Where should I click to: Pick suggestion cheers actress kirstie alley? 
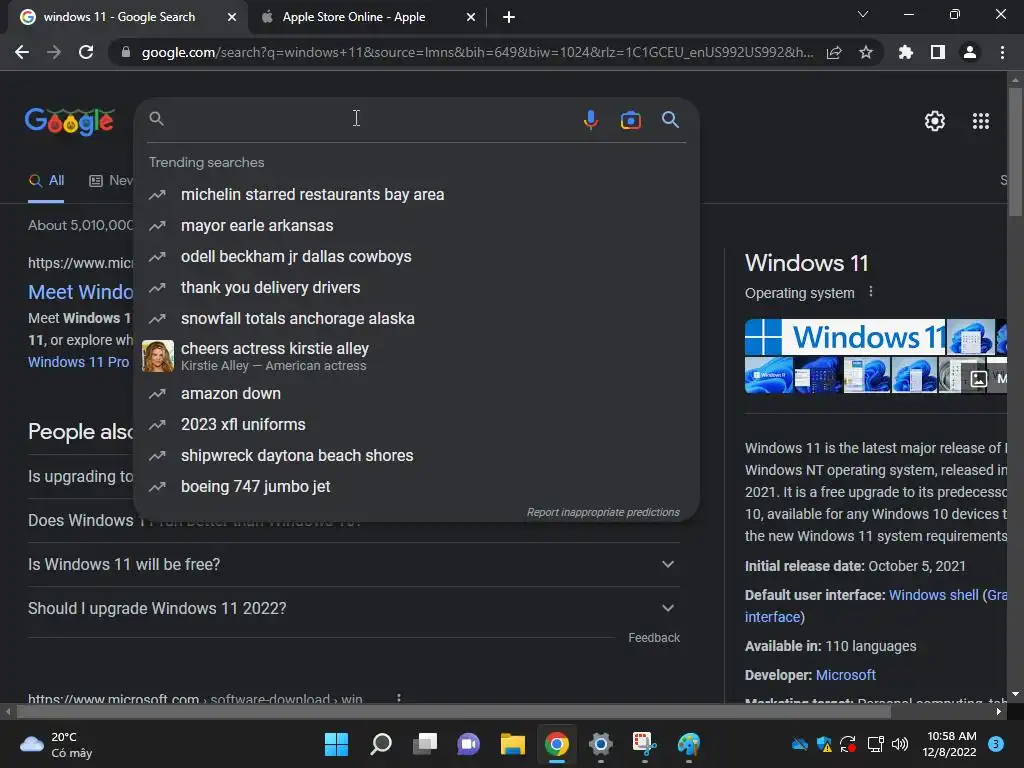416,356
